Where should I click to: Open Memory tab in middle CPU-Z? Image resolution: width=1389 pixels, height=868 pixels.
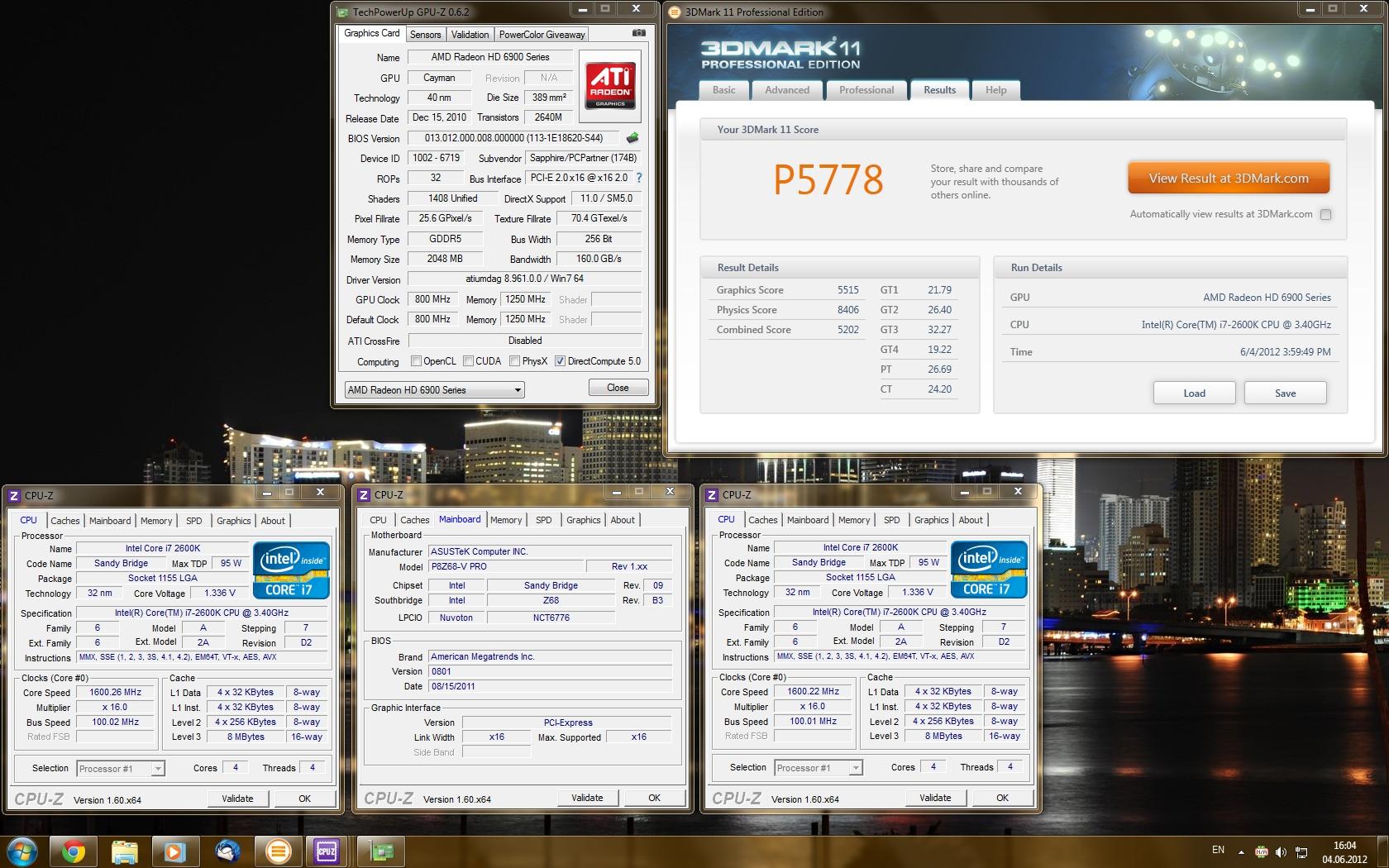click(x=506, y=520)
